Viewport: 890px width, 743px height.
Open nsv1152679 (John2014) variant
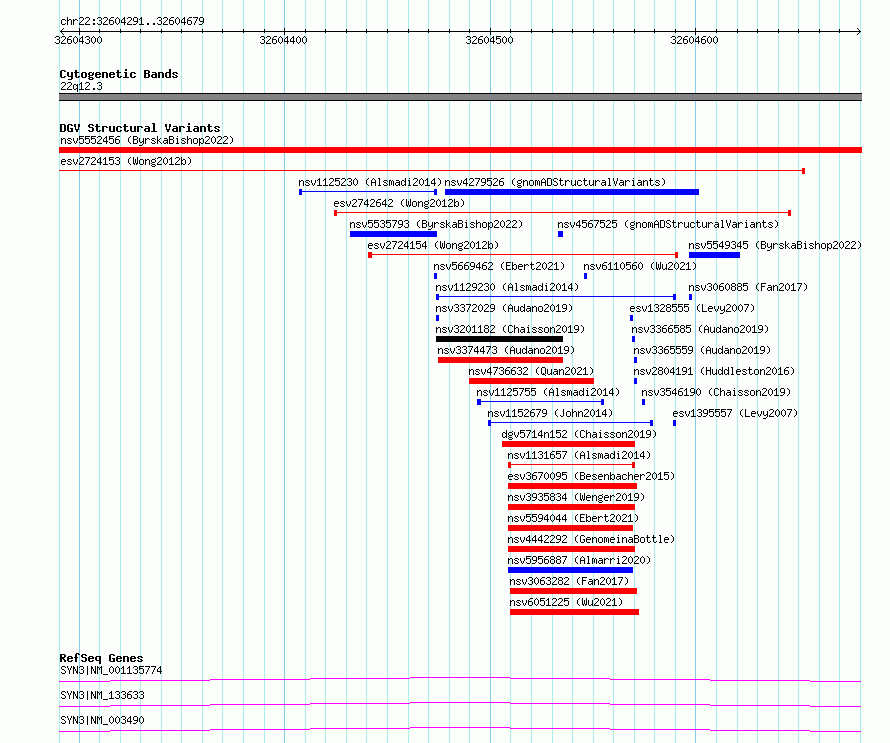550,413
